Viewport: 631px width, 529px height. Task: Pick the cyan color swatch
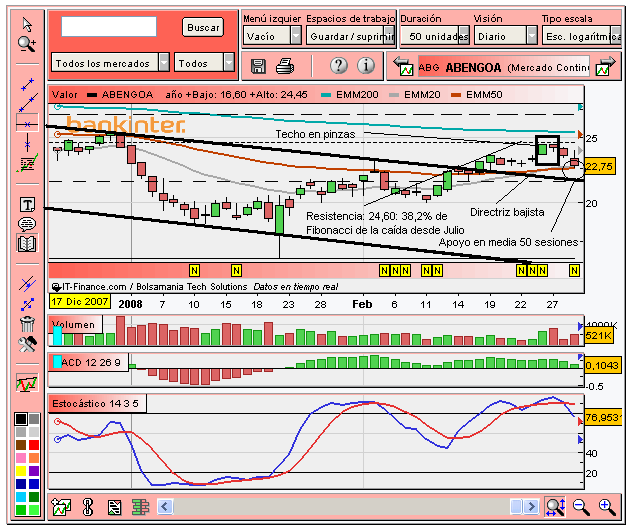pyautogui.click(x=21, y=496)
